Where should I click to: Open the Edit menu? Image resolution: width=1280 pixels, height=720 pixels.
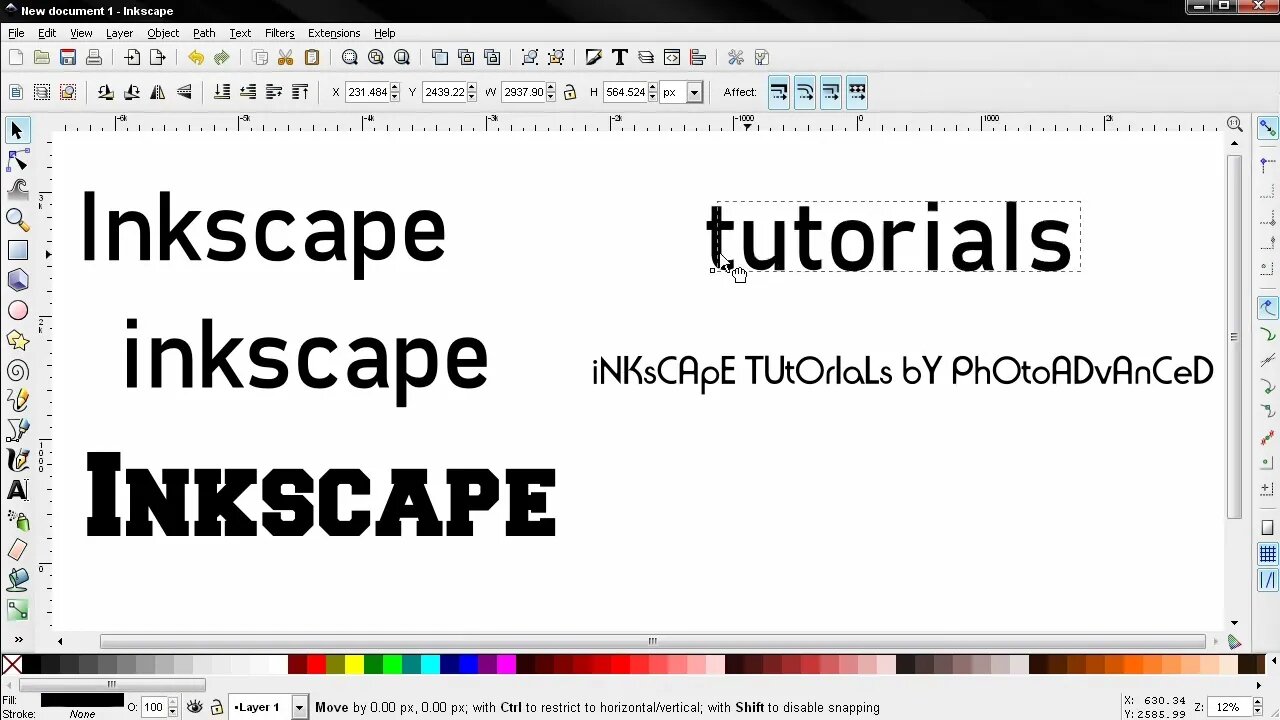coord(47,33)
